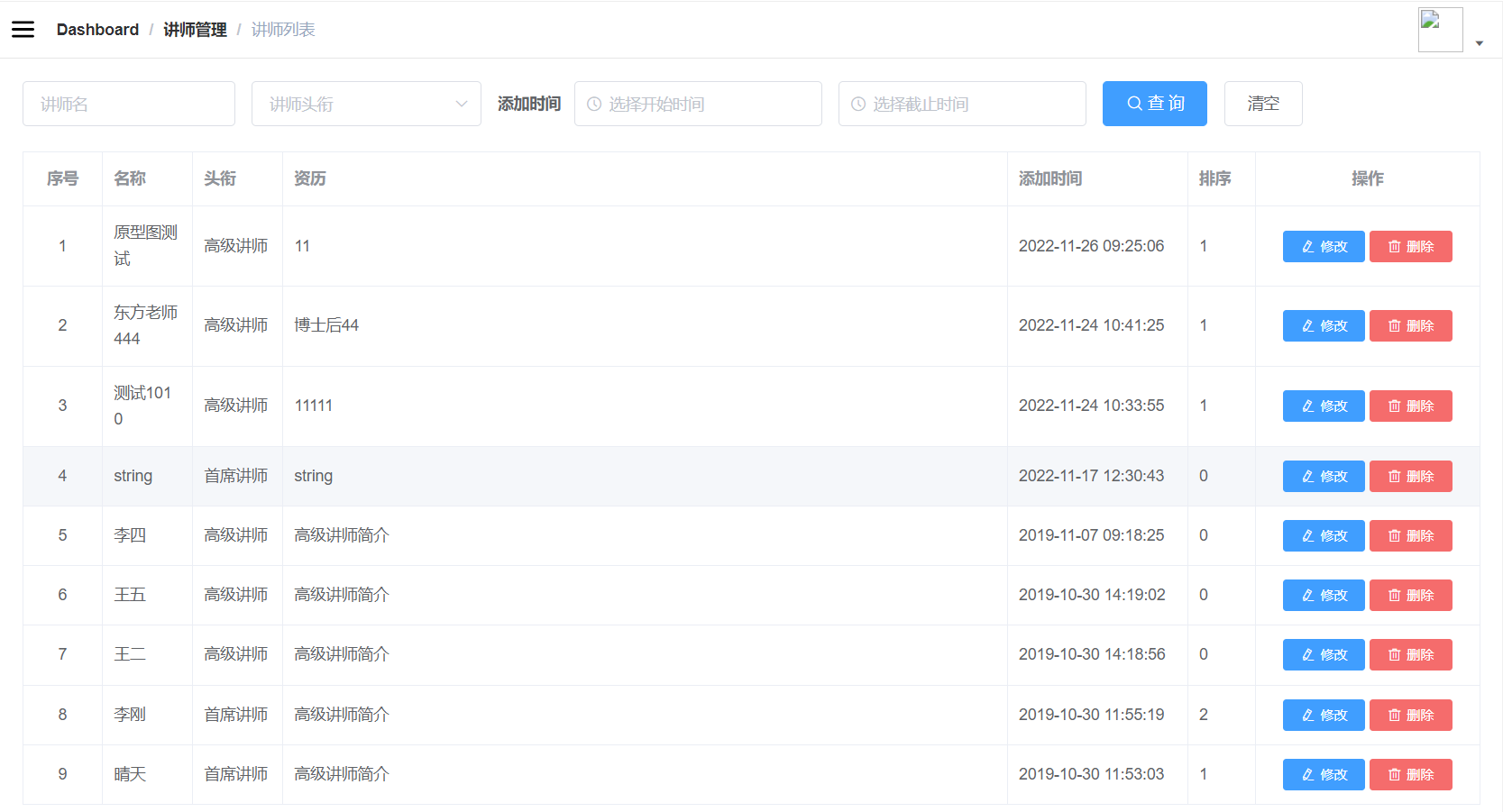This screenshot has width=1503, height=812.
Task: Run search with 查询 button
Action: [1155, 104]
